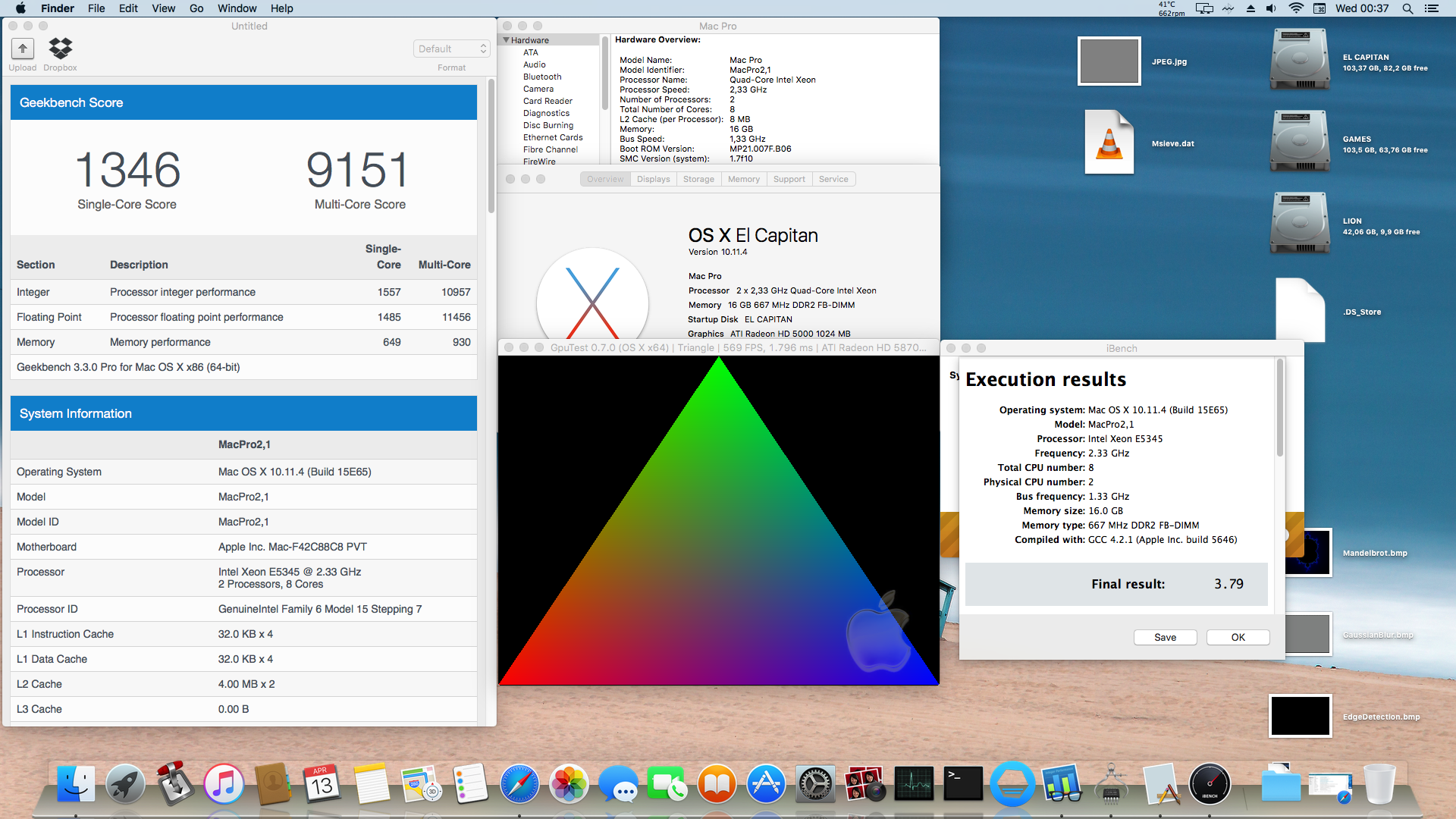Click the eject icon in menu bar

[1250, 8]
